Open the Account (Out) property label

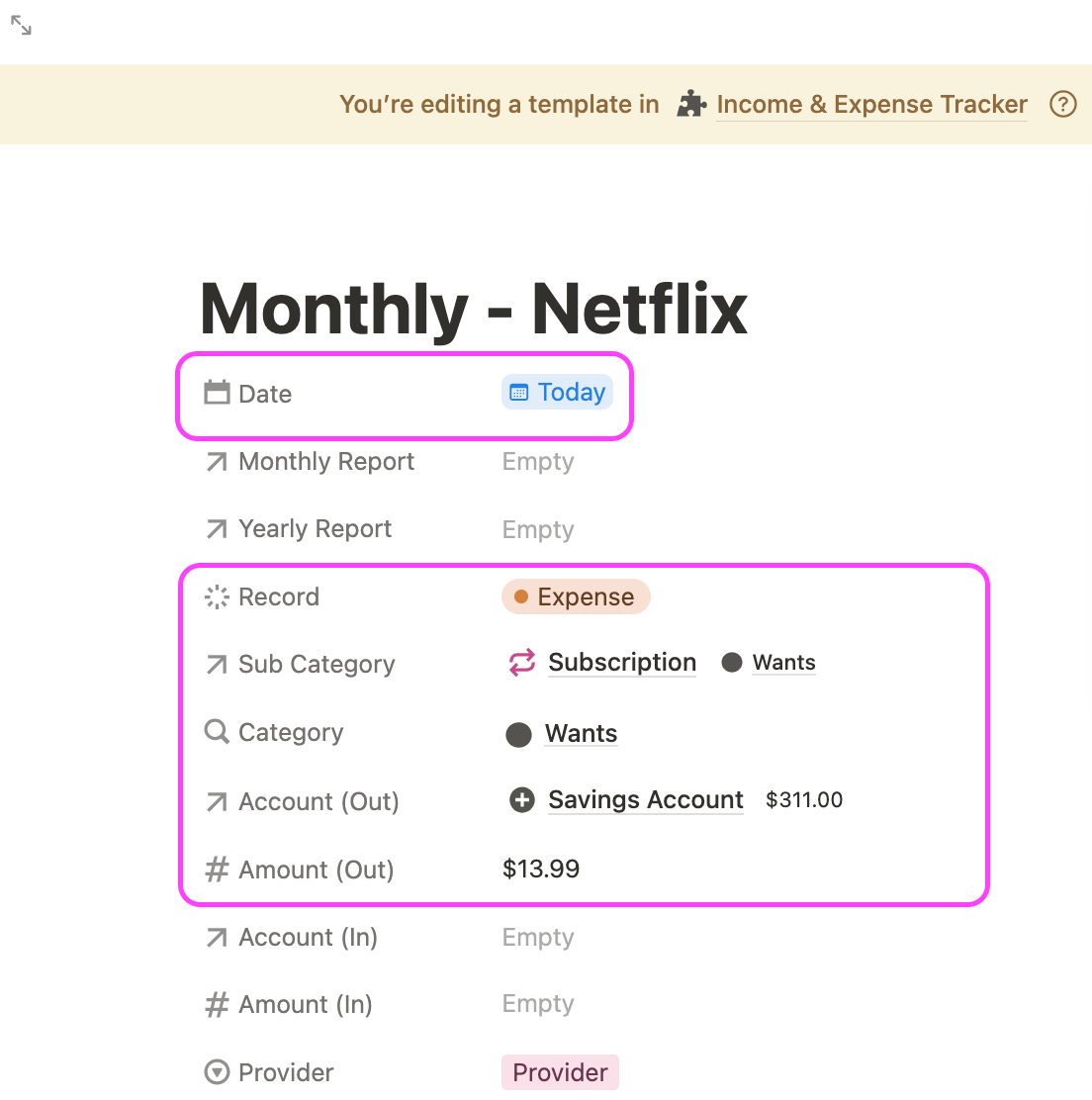tap(318, 801)
